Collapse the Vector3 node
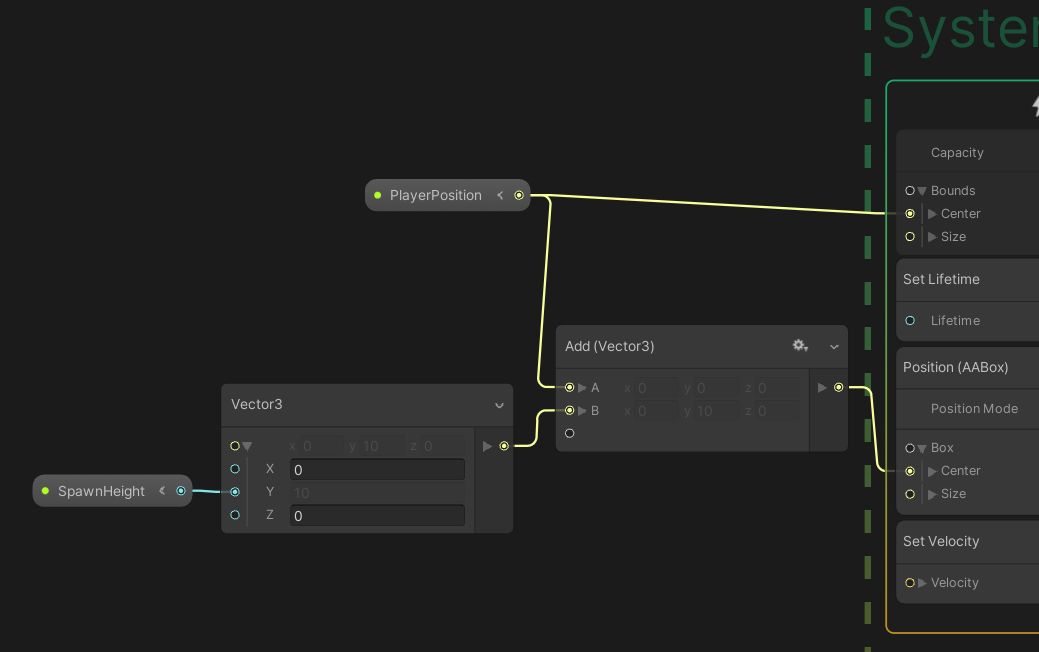The width and height of the screenshot is (1039, 652). (x=500, y=405)
